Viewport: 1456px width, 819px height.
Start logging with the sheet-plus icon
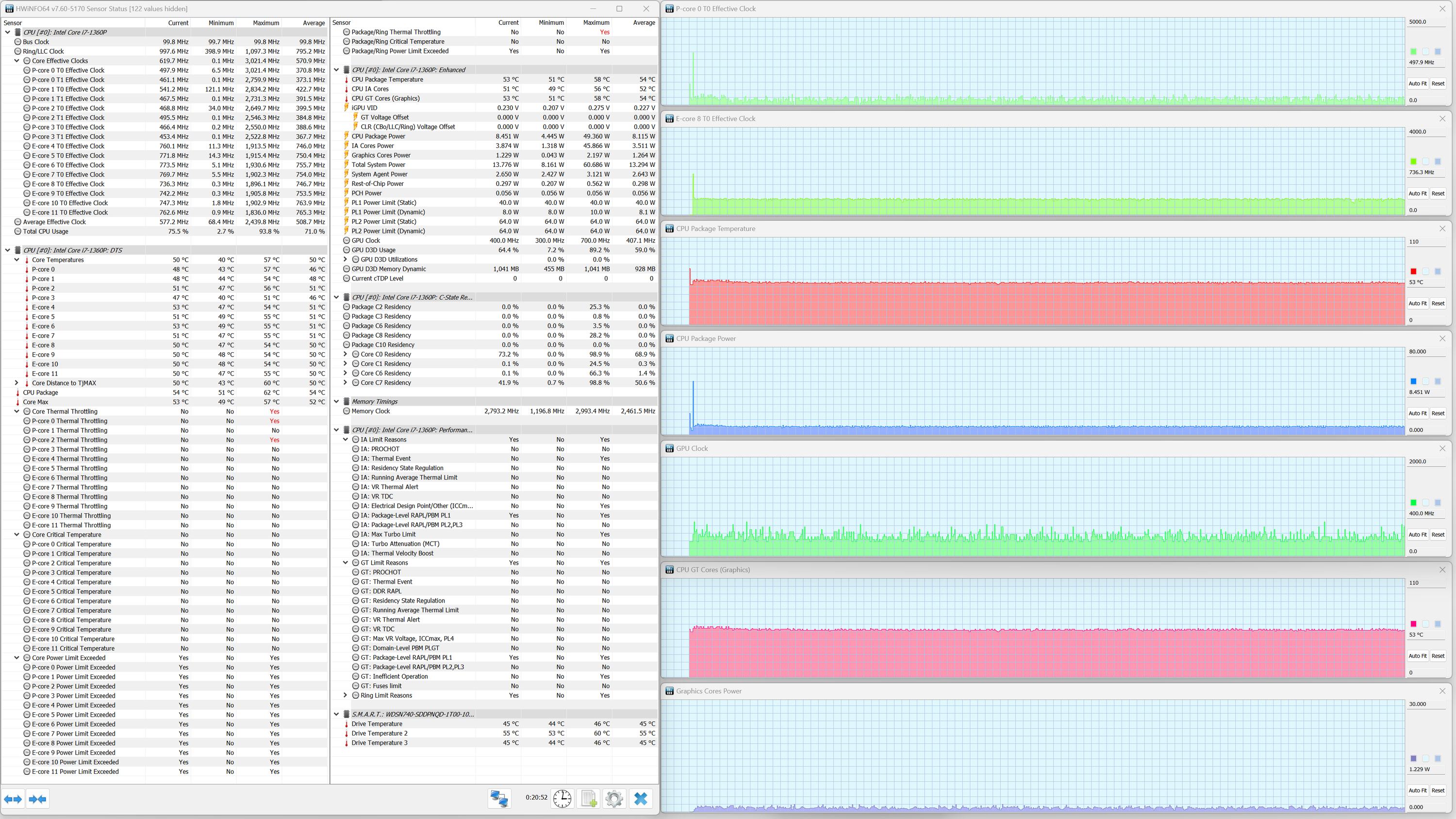(x=588, y=798)
